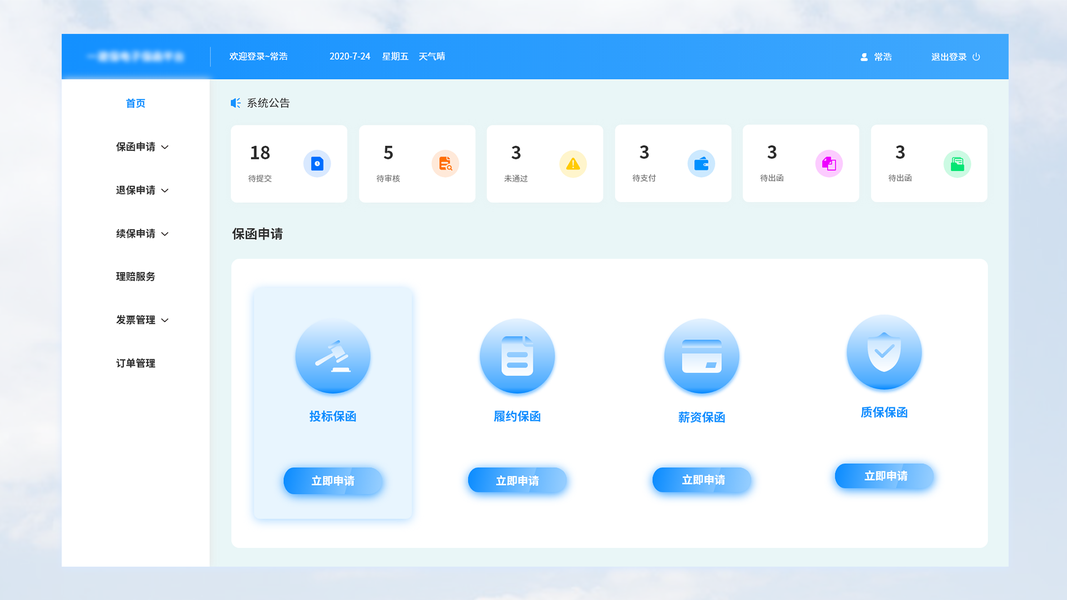The width and height of the screenshot is (1067, 600).
Task: Open 订单管理 in the sidebar
Action: pos(135,363)
